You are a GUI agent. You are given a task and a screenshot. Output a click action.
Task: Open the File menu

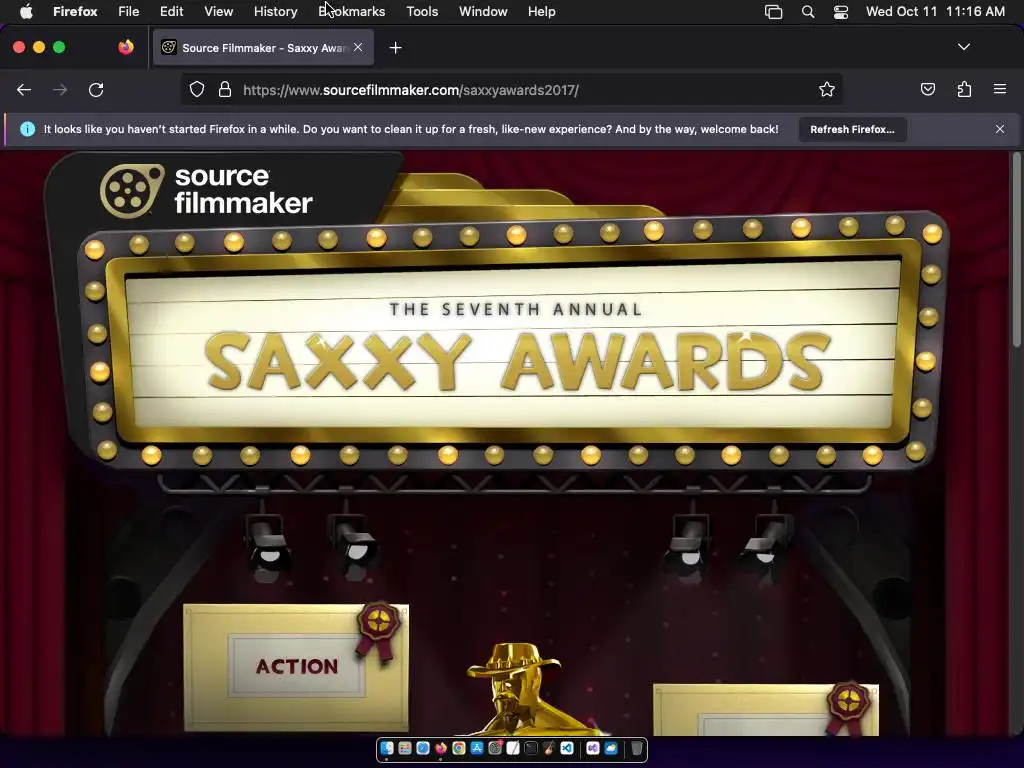point(129,11)
